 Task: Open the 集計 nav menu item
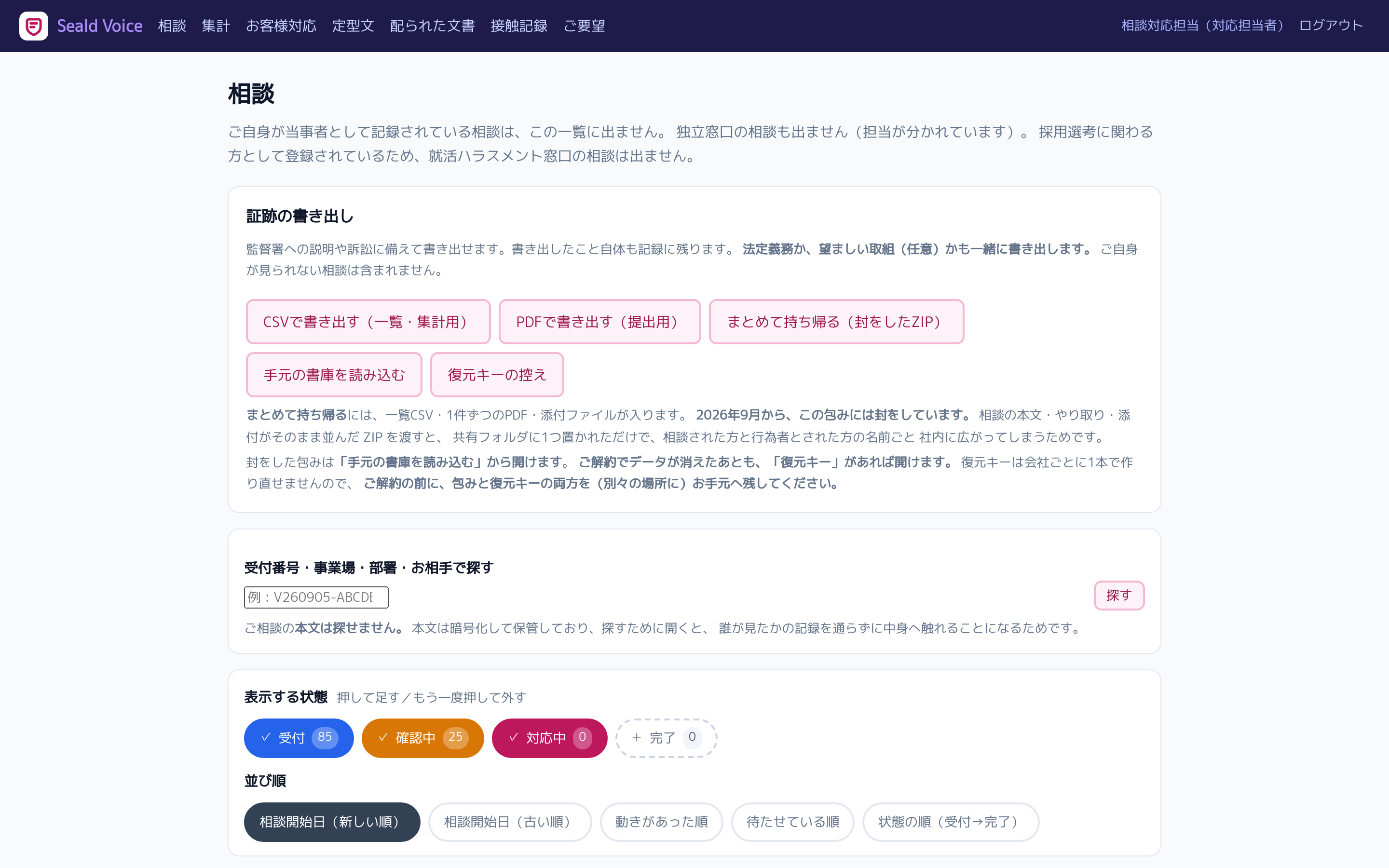[216, 26]
